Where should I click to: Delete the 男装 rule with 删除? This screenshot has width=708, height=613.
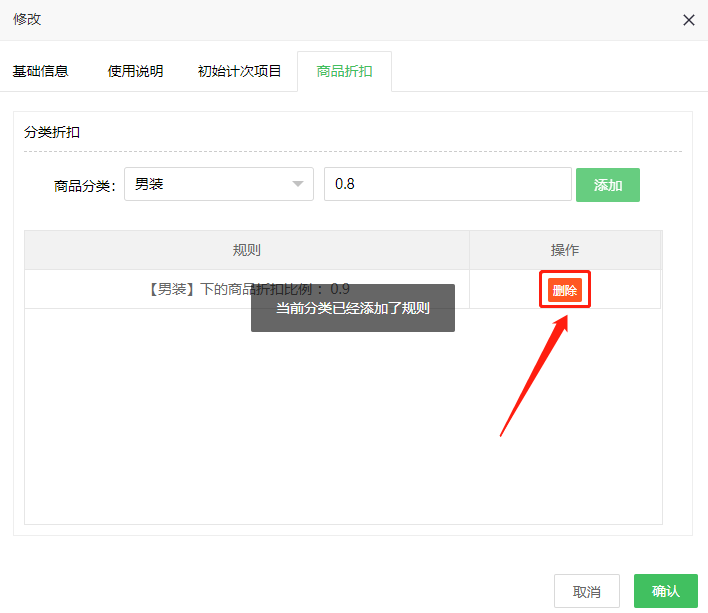click(565, 290)
